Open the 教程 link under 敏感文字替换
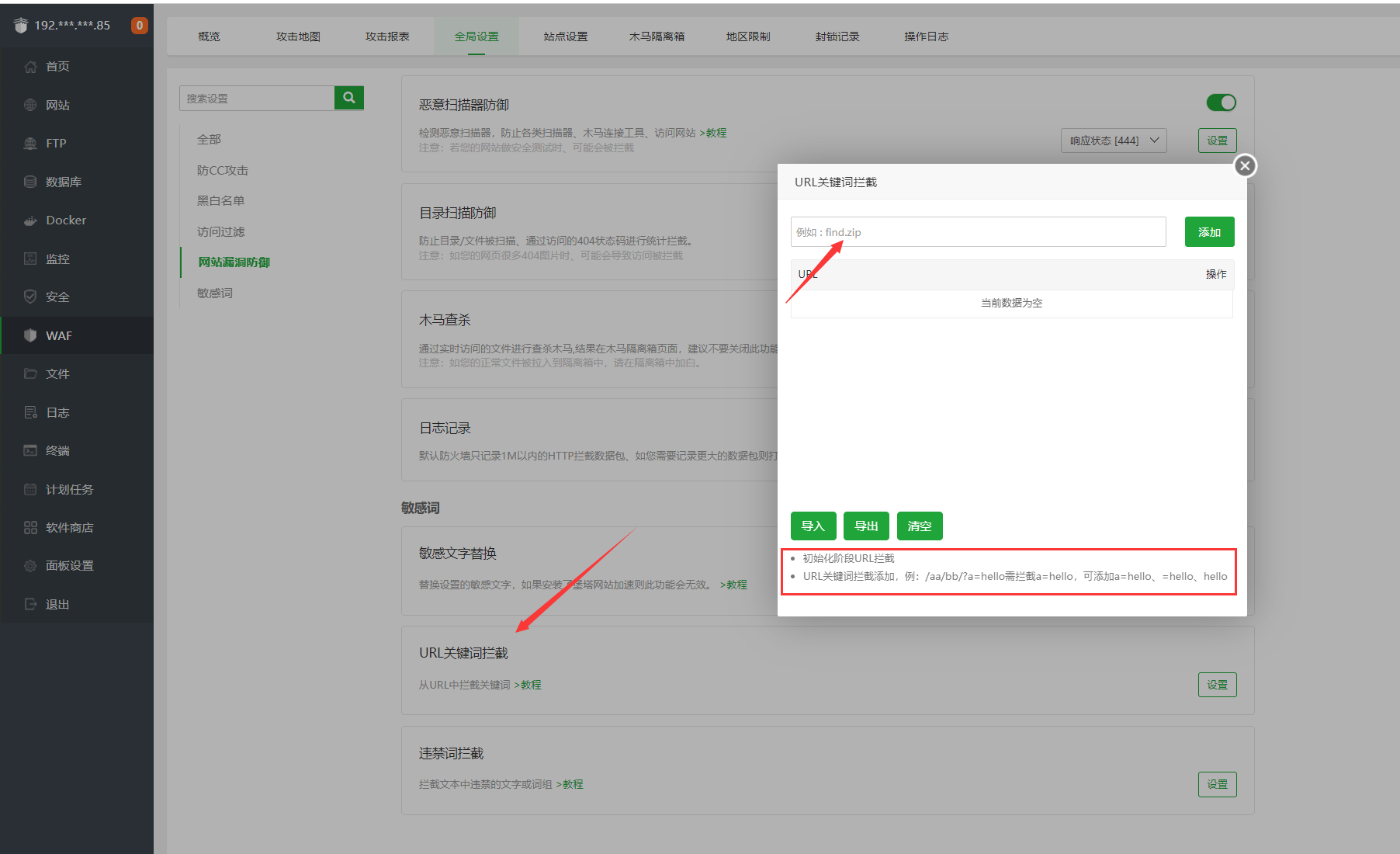 click(x=733, y=585)
